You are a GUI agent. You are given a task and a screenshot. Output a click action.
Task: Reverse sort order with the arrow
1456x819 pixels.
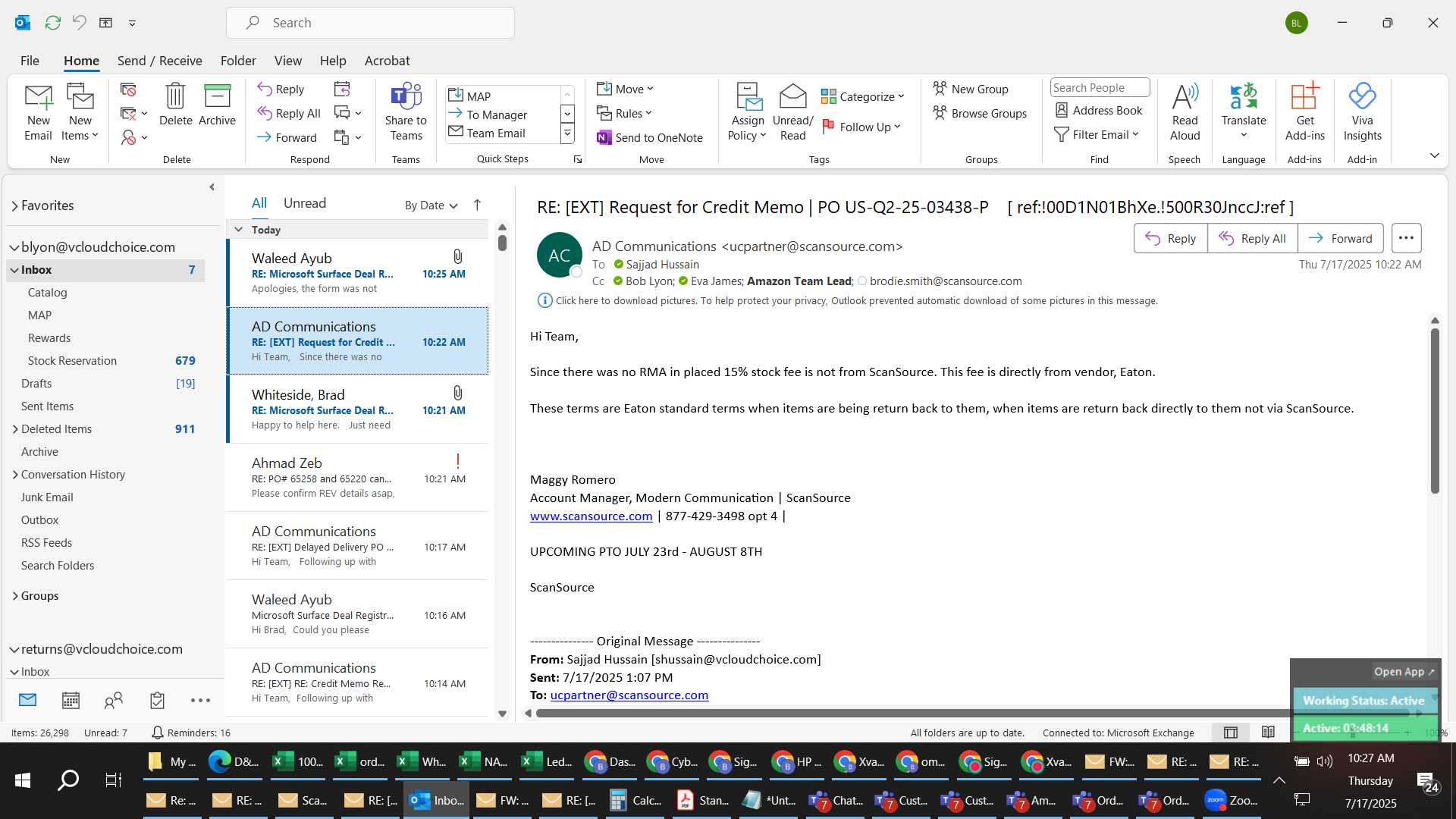click(x=477, y=205)
